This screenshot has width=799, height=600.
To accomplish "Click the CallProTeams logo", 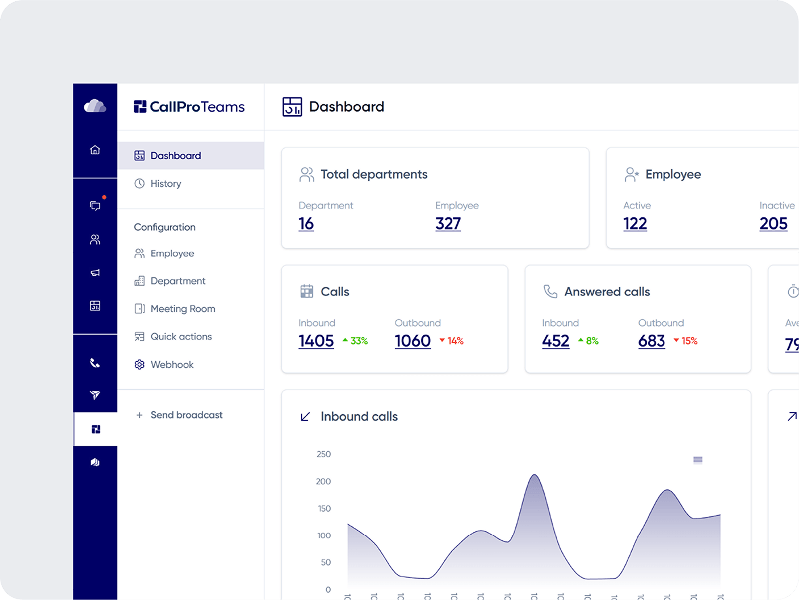I will point(189,107).
